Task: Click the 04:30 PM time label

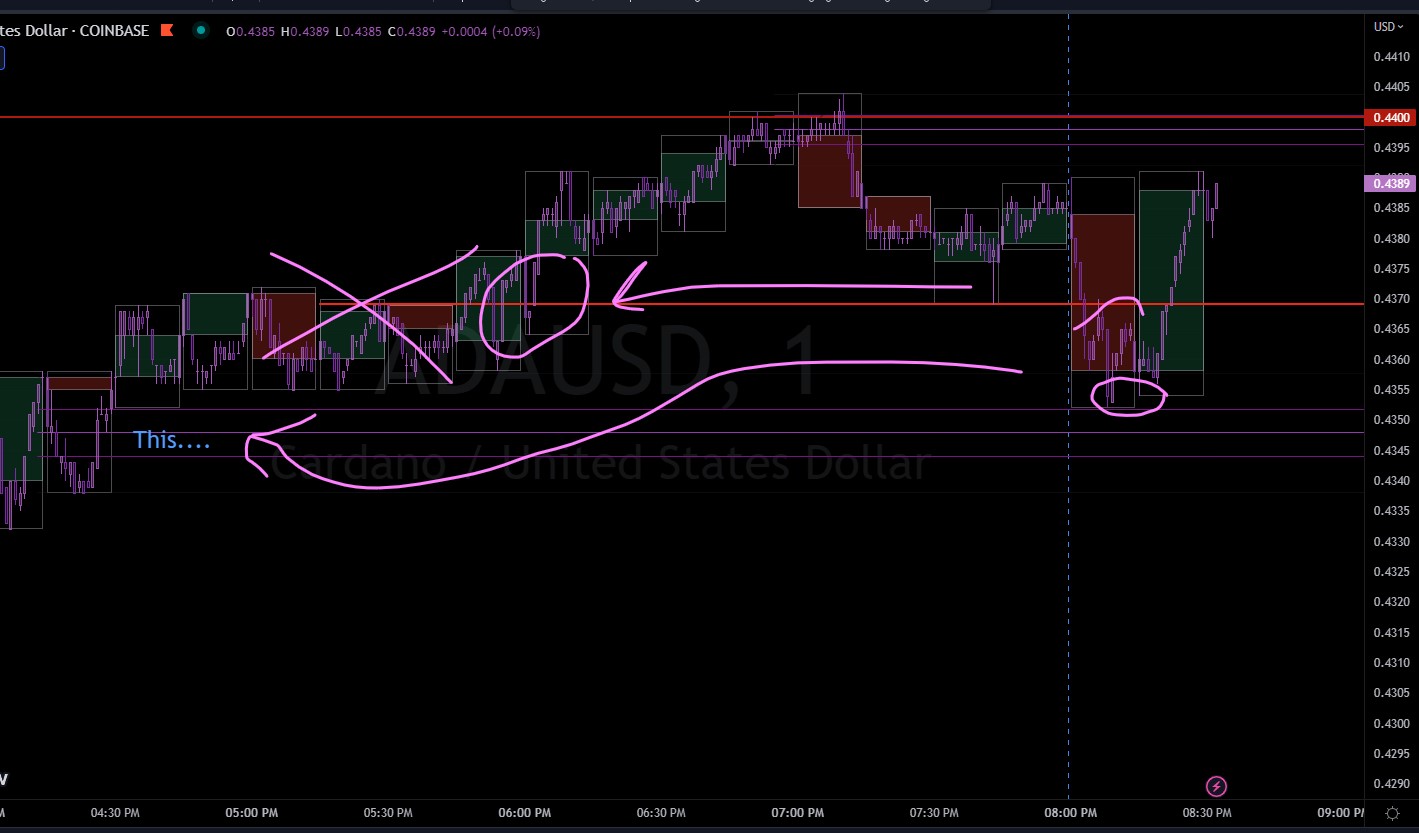Action: (x=114, y=813)
